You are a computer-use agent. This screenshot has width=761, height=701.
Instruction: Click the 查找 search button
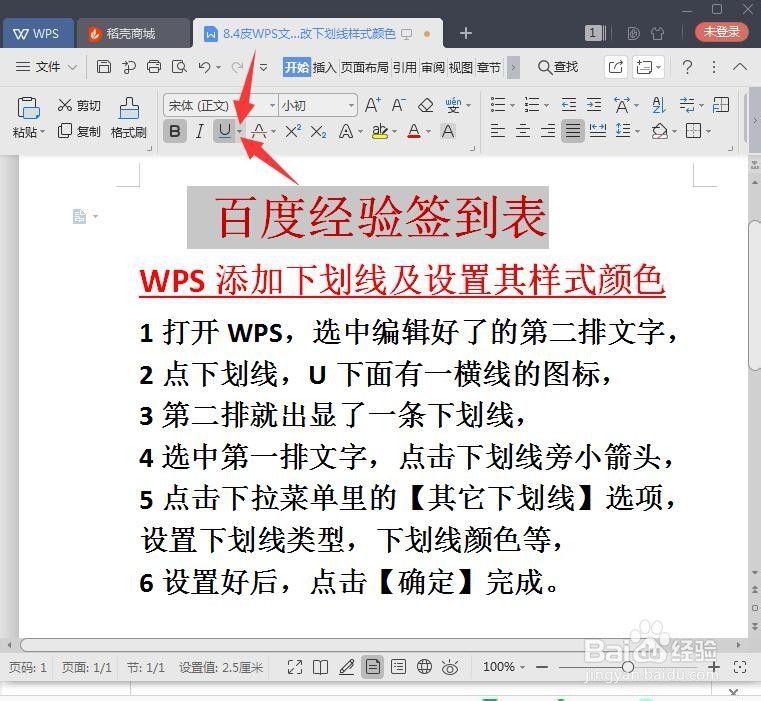pyautogui.click(x=558, y=67)
